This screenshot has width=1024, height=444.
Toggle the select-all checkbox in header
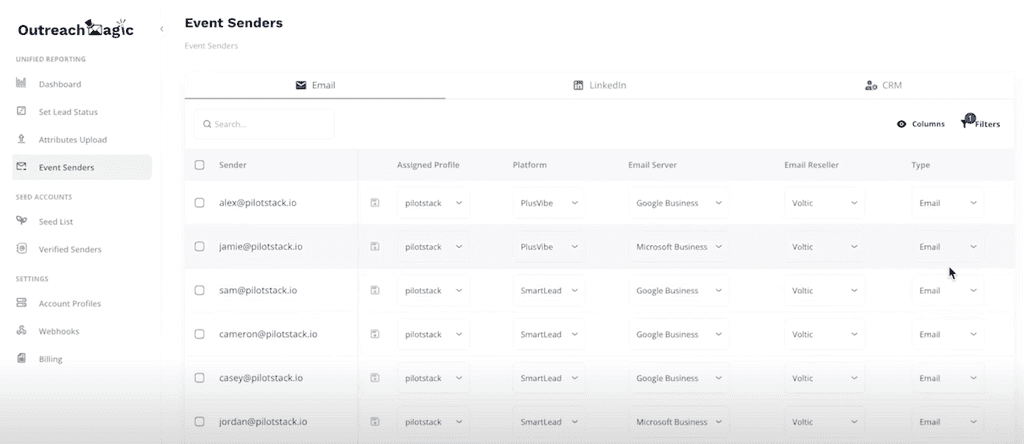point(199,165)
